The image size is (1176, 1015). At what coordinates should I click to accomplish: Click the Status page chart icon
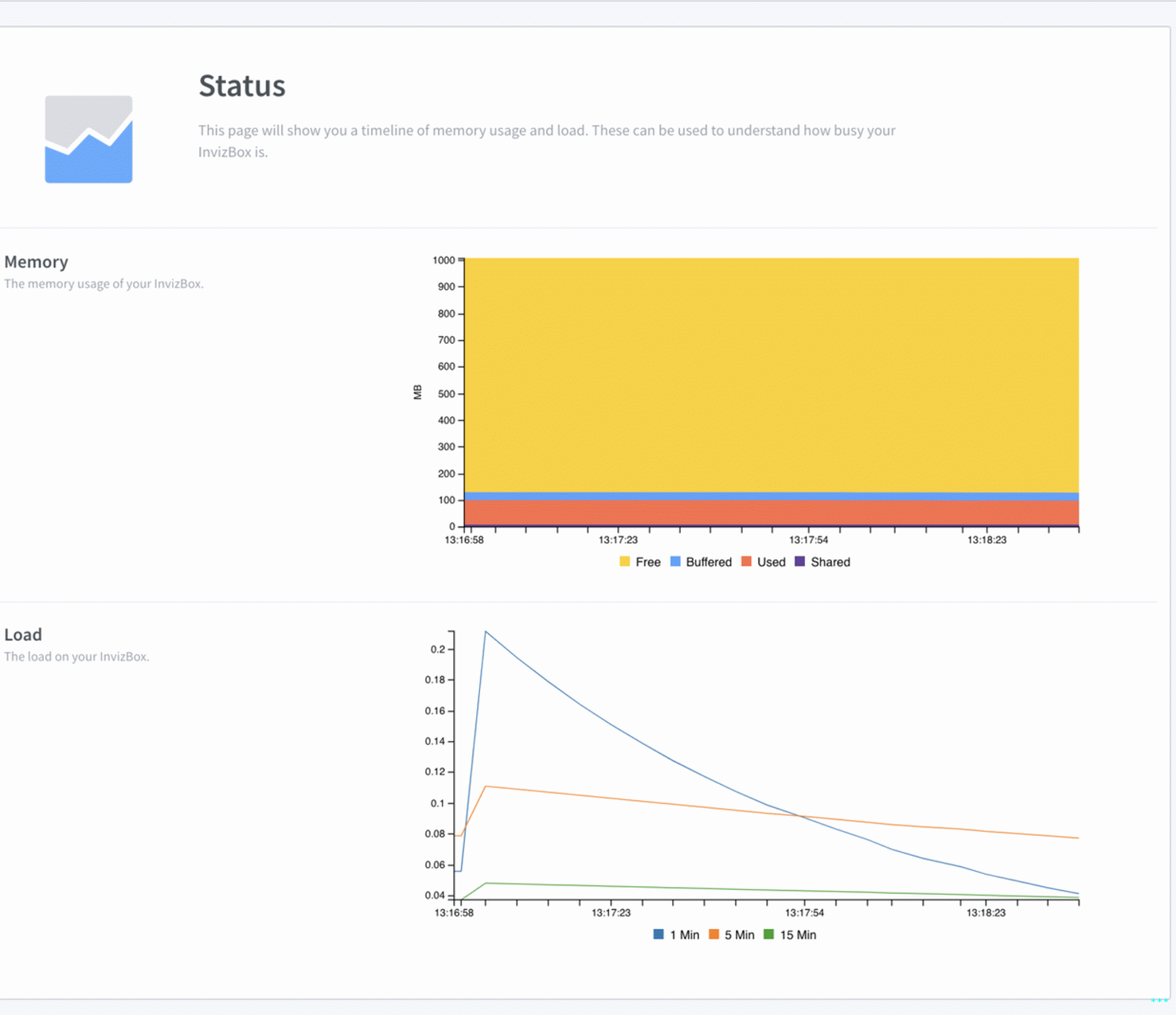[x=88, y=139]
